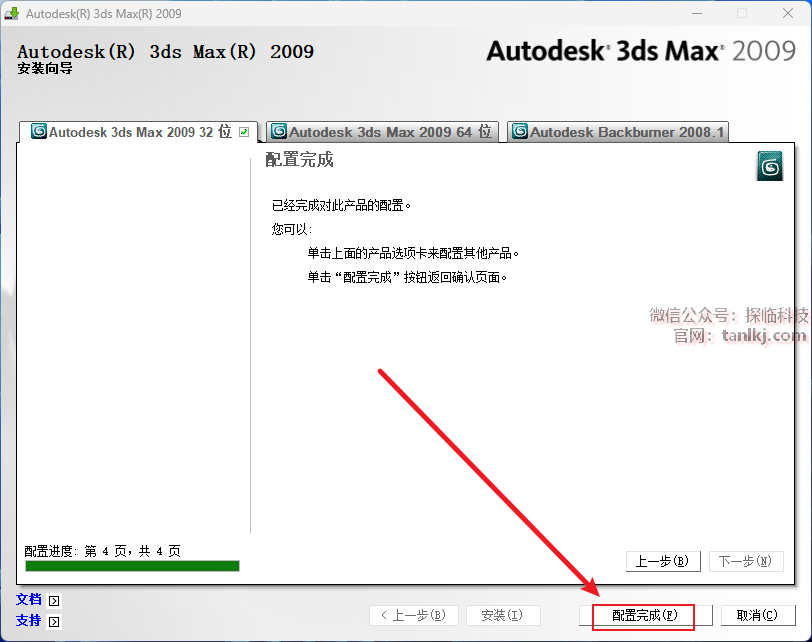Go back with inner 上一步(B) button
812x642 pixels.
[663, 562]
